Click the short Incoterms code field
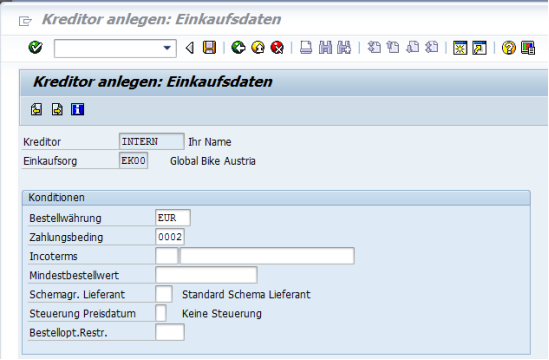The image size is (549, 360). click(x=167, y=256)
